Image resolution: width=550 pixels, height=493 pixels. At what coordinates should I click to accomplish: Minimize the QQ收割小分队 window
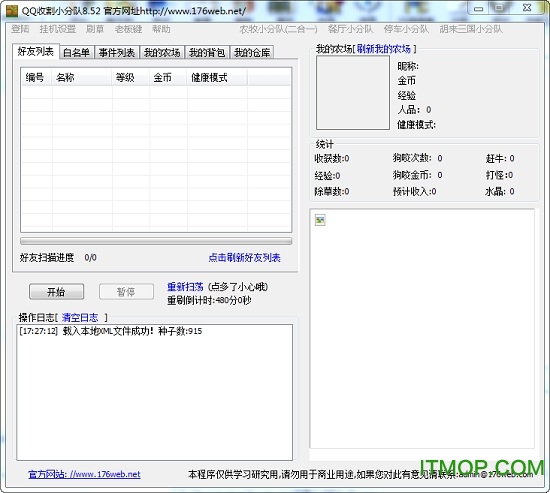(478, 8)
